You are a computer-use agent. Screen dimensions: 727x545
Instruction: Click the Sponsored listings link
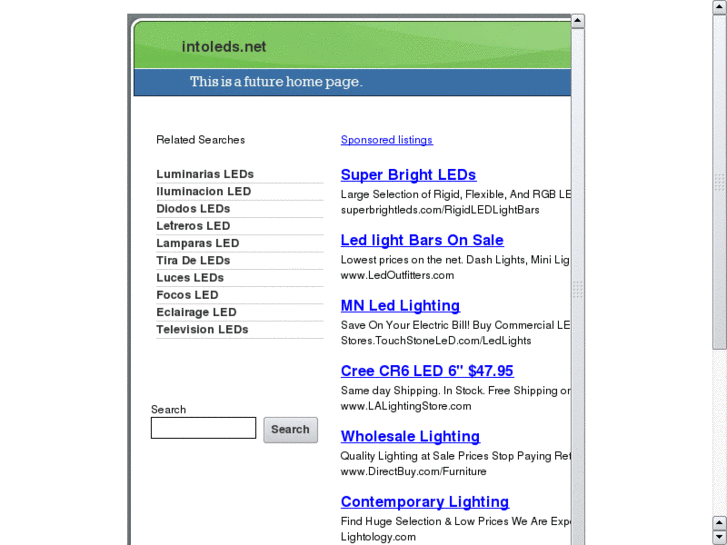coord(387,140)
